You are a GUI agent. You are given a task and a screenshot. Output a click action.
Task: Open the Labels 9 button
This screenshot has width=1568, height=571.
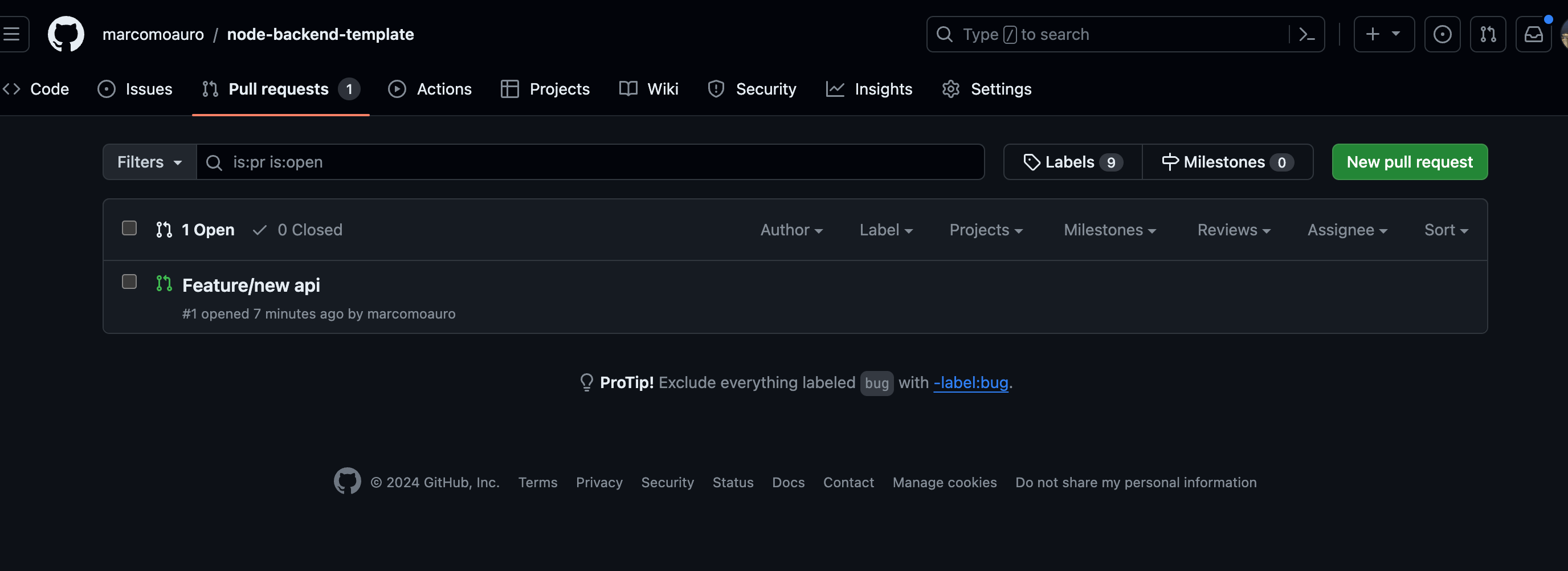(x=1072, y=162)
